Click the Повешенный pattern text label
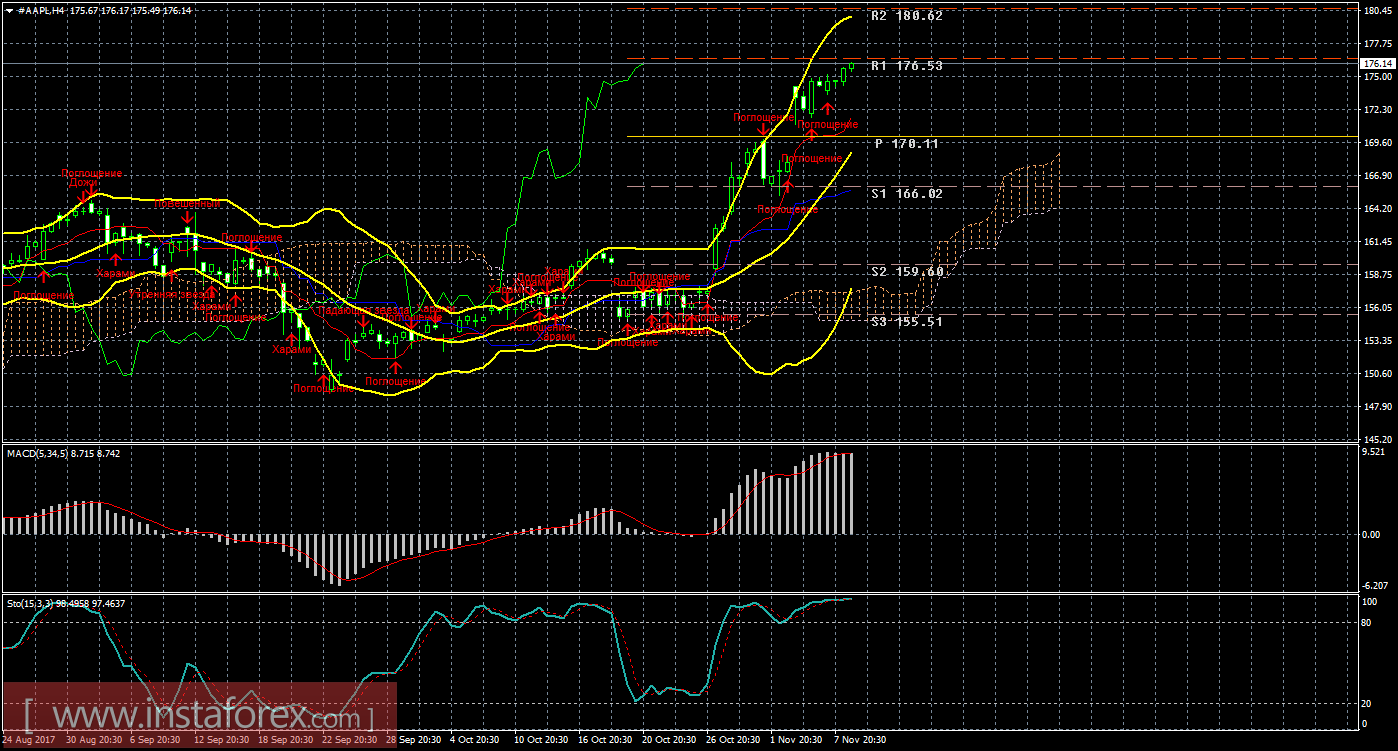 (187, 203)
